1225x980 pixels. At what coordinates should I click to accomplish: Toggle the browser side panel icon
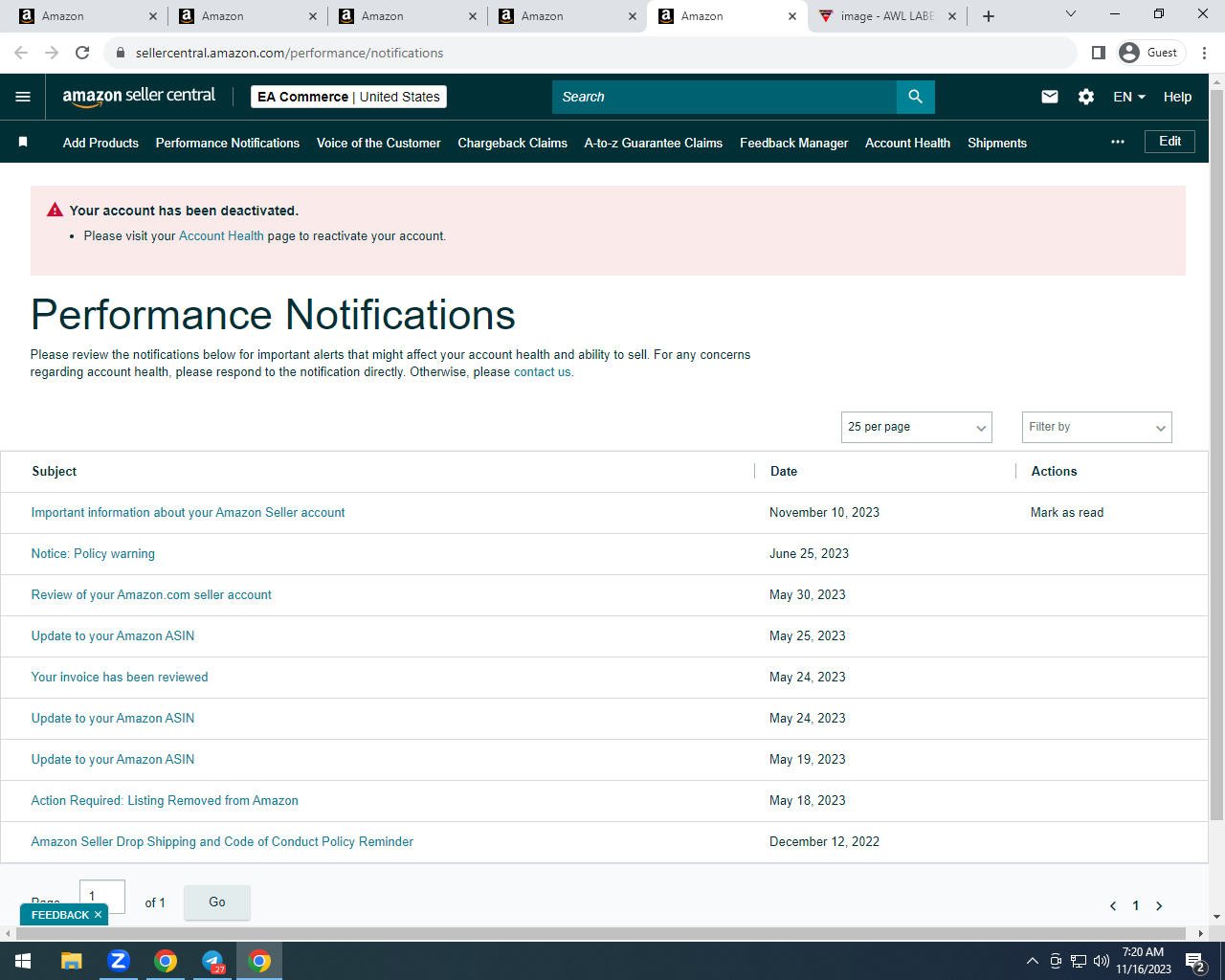coord(1099,53)
